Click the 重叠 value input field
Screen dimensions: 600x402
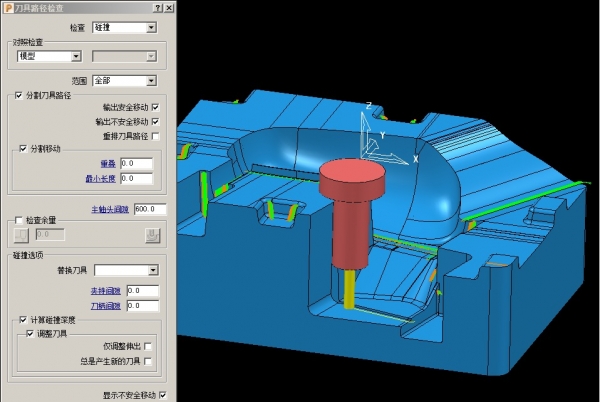[x=135, y=163]
